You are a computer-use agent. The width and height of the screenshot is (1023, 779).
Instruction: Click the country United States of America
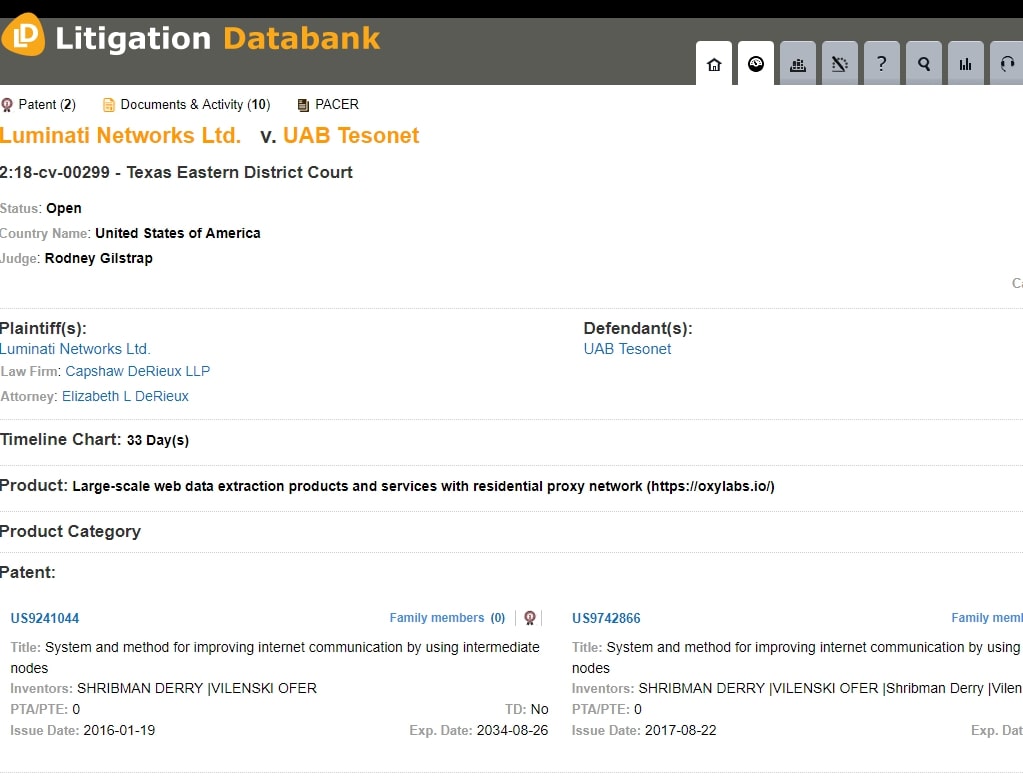point(178,233)
